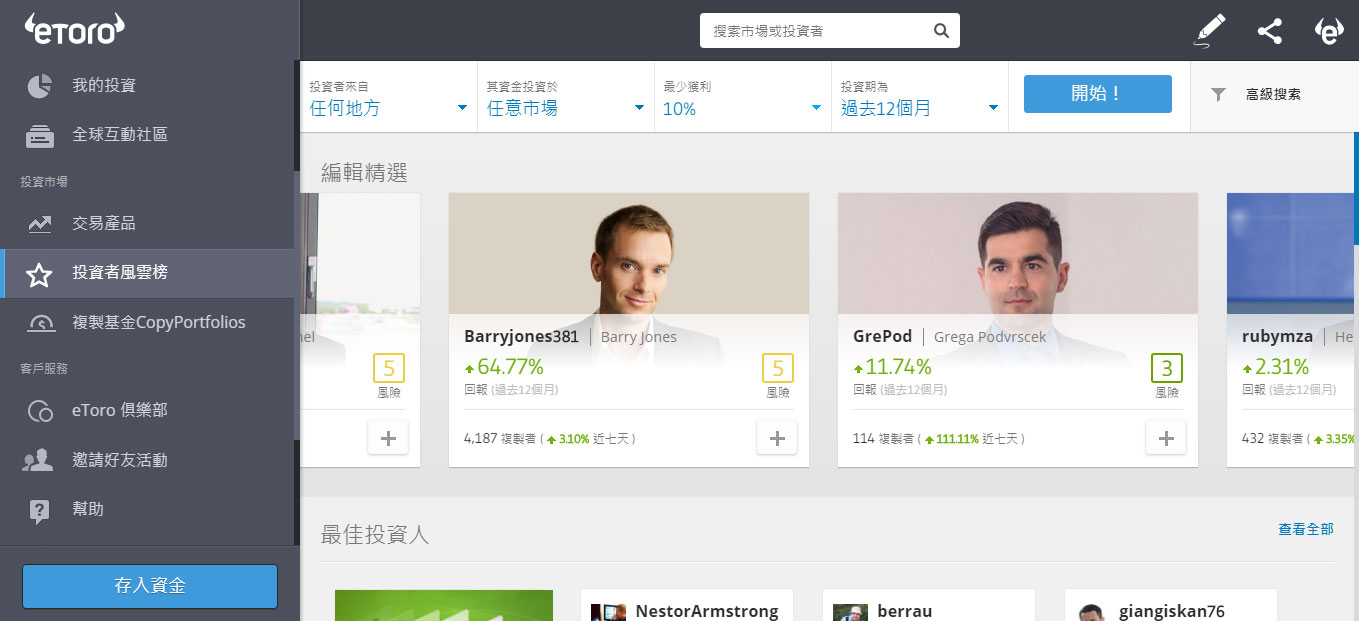Click plus button to copy GrePod
The height and width of the screenshot is (621, 1359).
[1165, 437]
